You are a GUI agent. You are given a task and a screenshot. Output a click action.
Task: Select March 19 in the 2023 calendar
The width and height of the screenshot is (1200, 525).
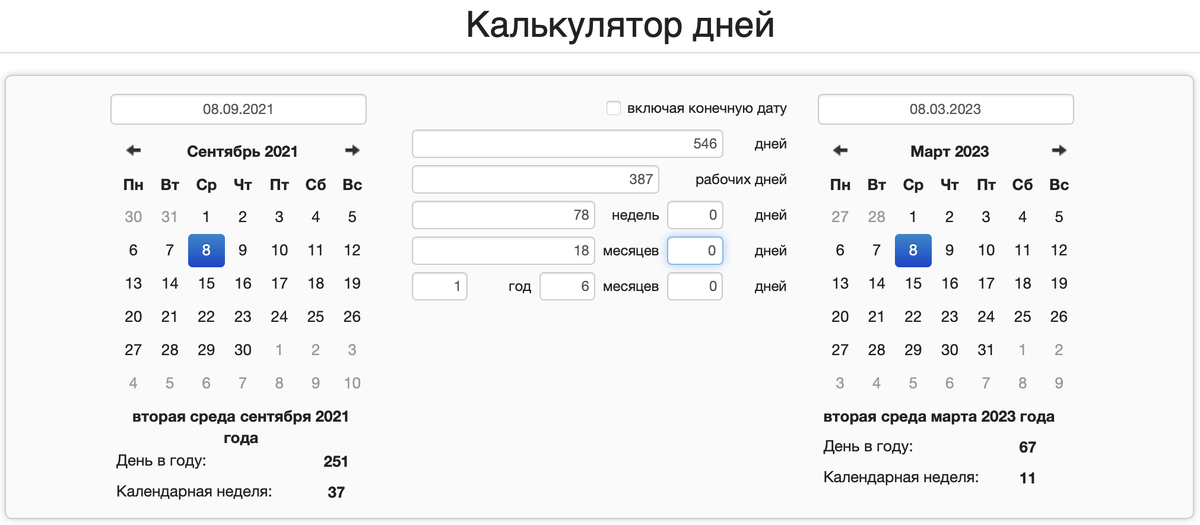click(x=1059, y=284)
